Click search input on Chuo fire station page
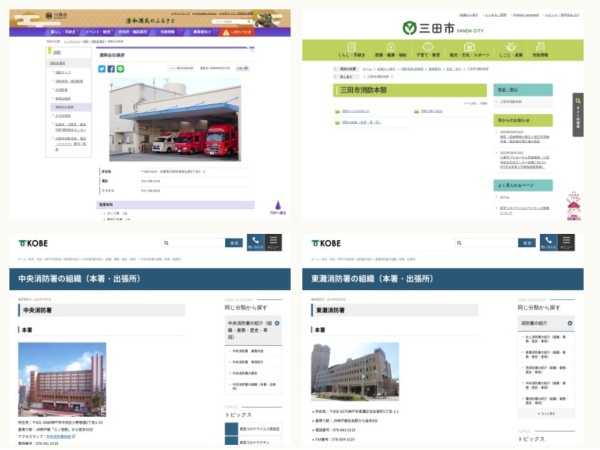Screen dimensions: 600x450 (x=194, y=243)
